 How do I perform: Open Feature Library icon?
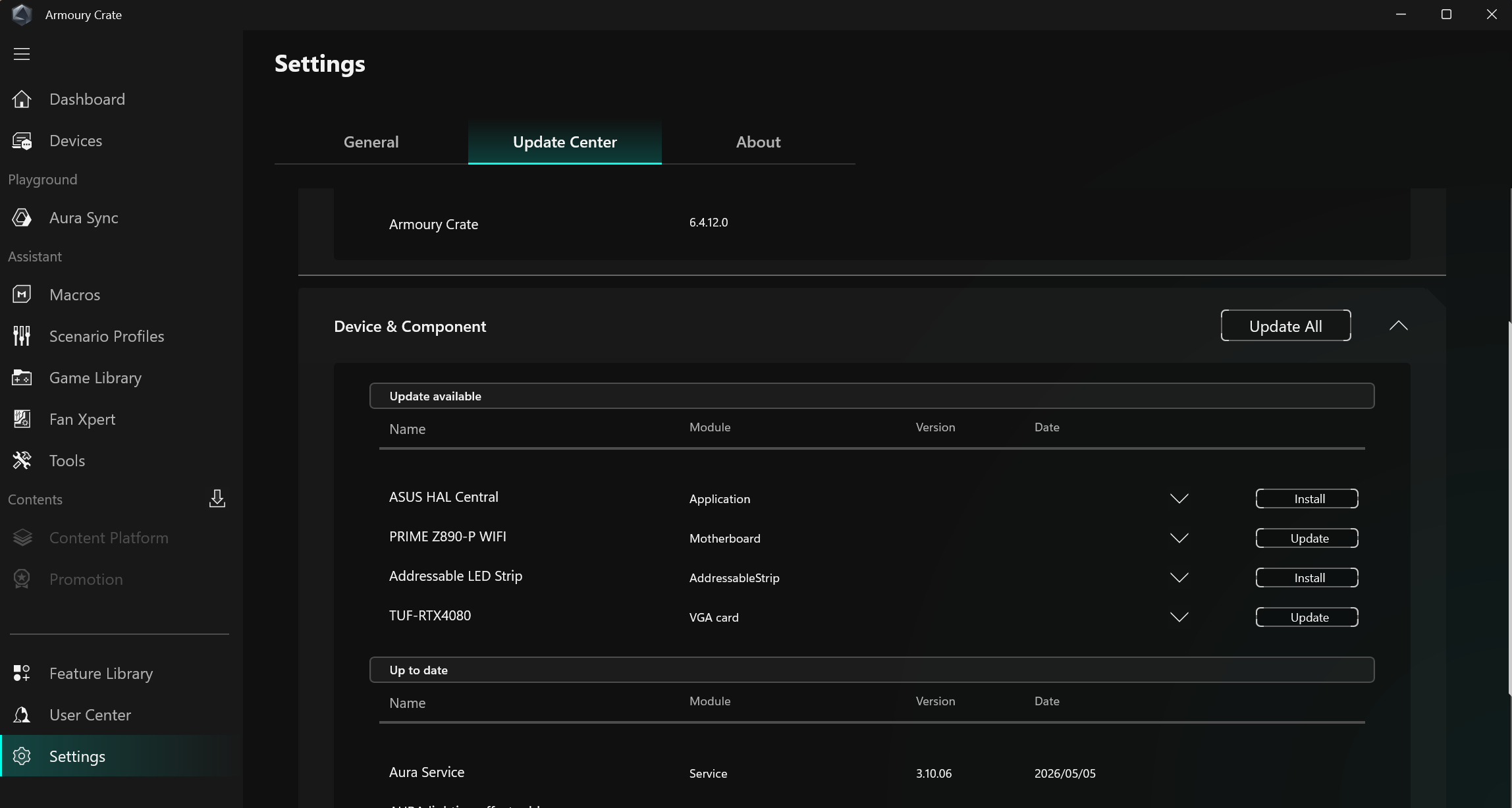click(x=22, y=673)
